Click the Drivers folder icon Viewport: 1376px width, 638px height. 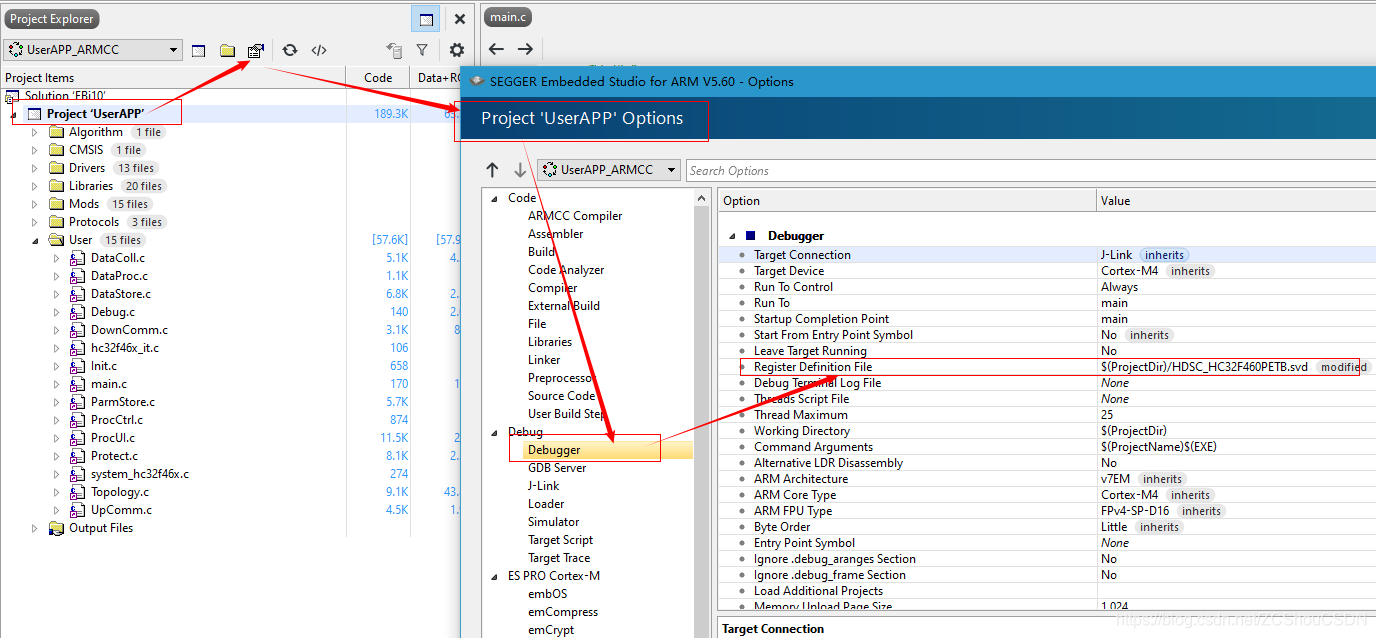(56, 168)
